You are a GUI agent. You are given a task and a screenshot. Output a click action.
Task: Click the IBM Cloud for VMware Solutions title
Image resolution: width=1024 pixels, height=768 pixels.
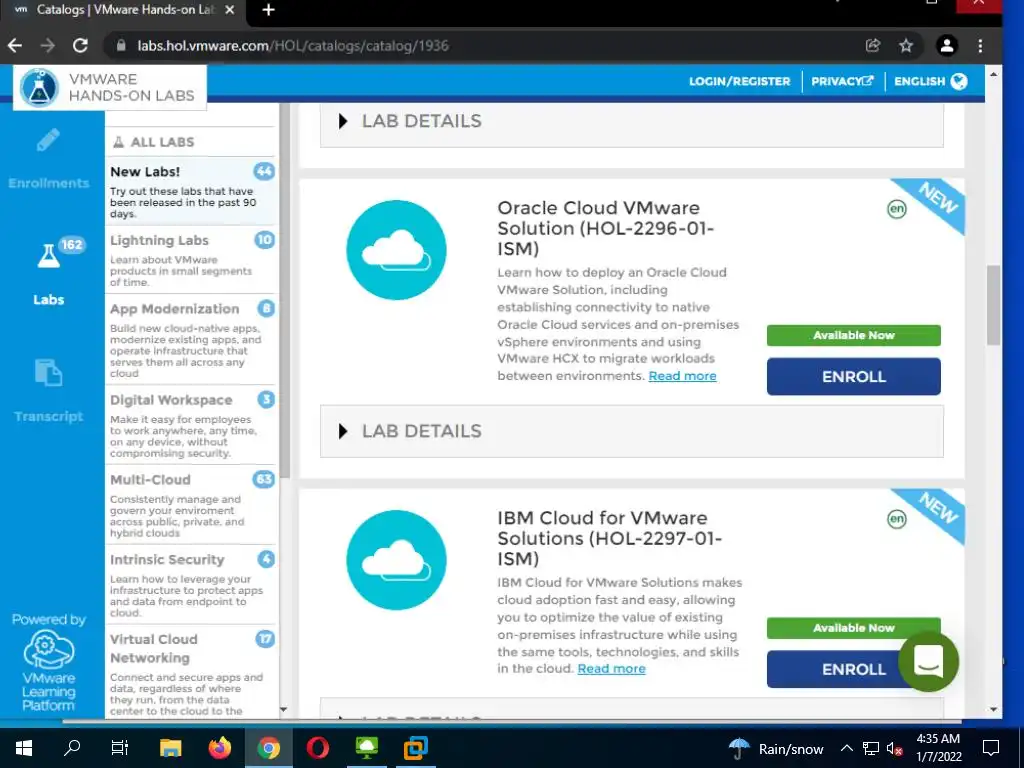coord(609,538)
